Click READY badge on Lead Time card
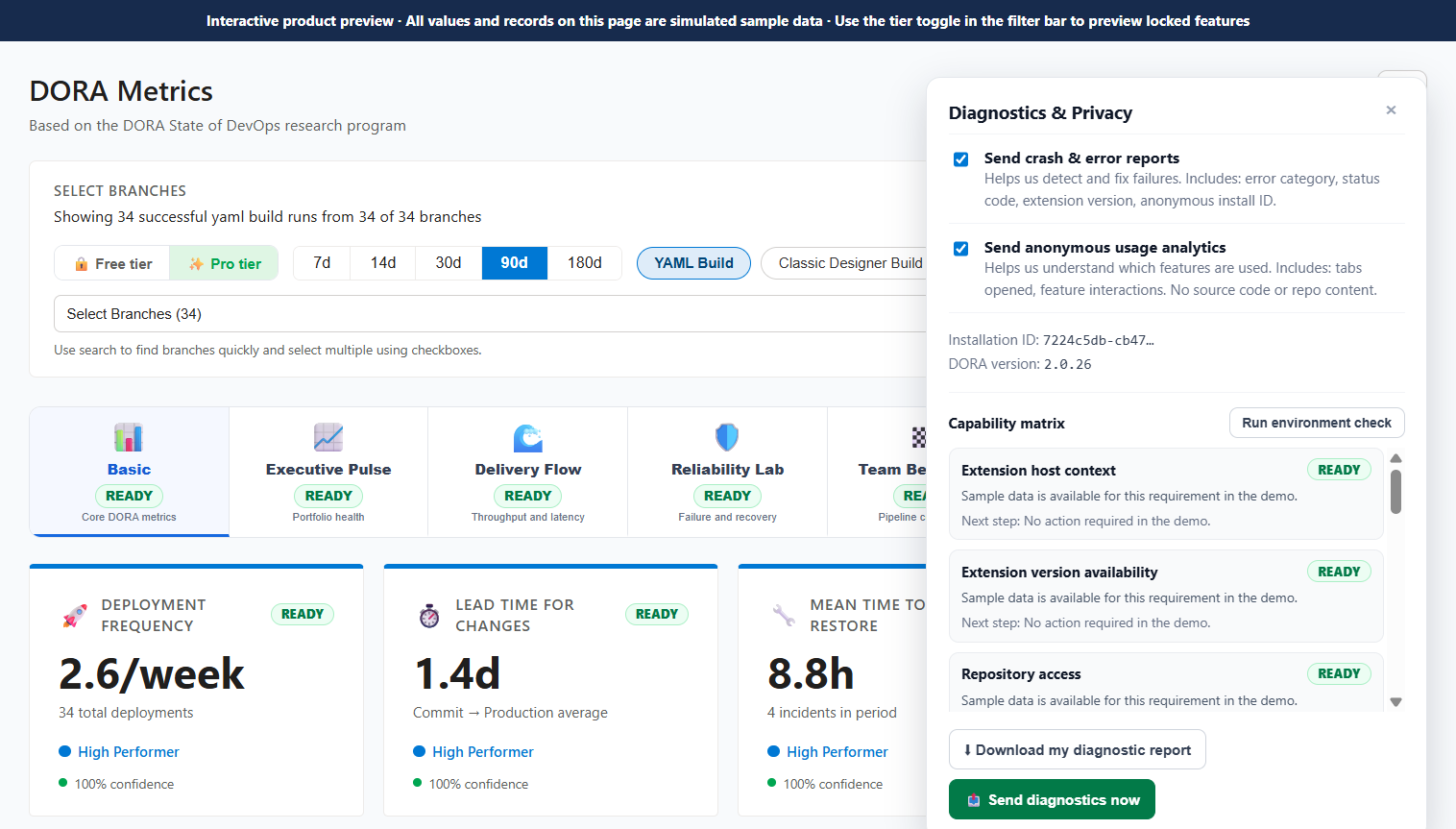The height and width of the screenshot is (829, 1456). pos(657,614)
